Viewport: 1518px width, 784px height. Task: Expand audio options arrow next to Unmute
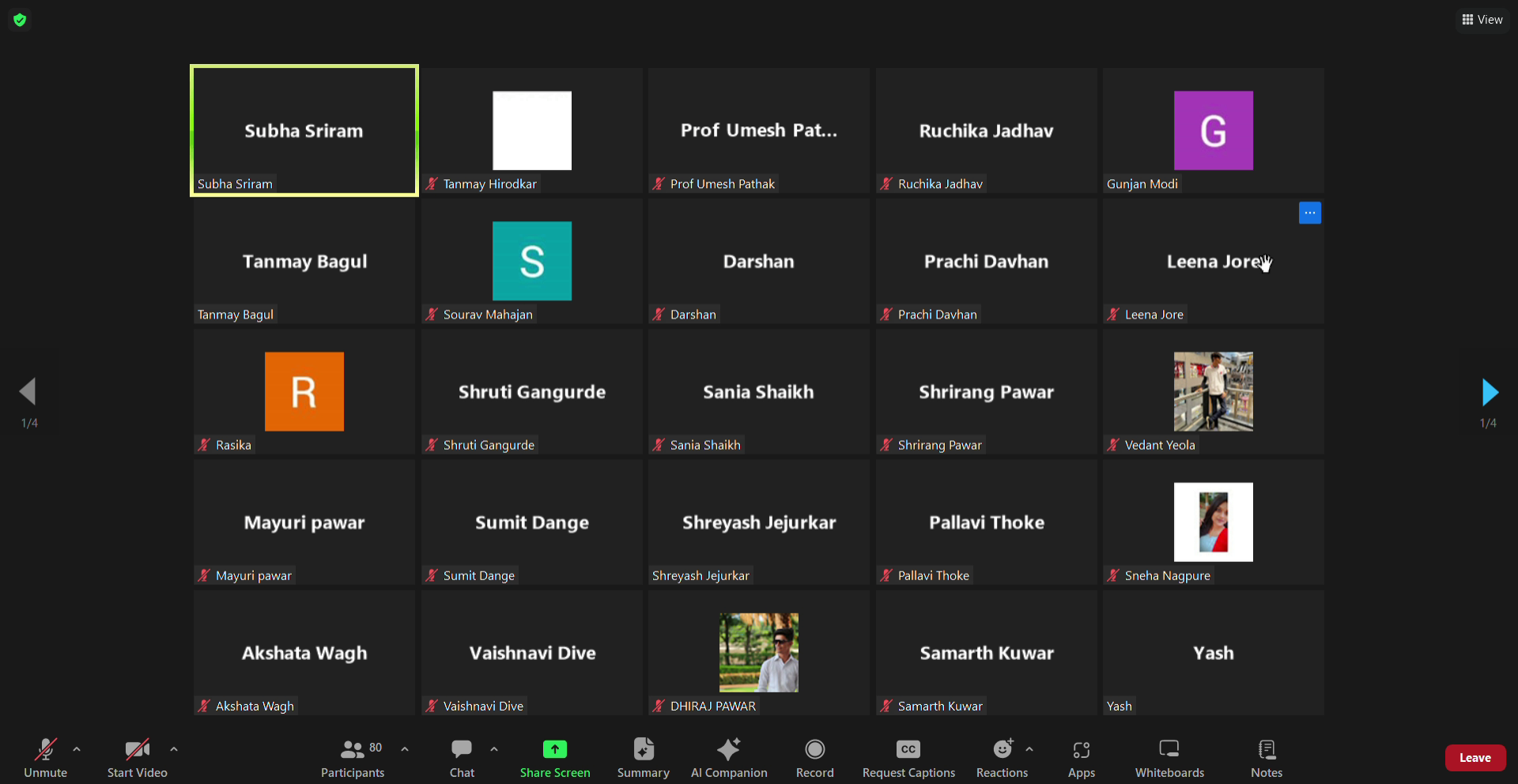(77, 748)
